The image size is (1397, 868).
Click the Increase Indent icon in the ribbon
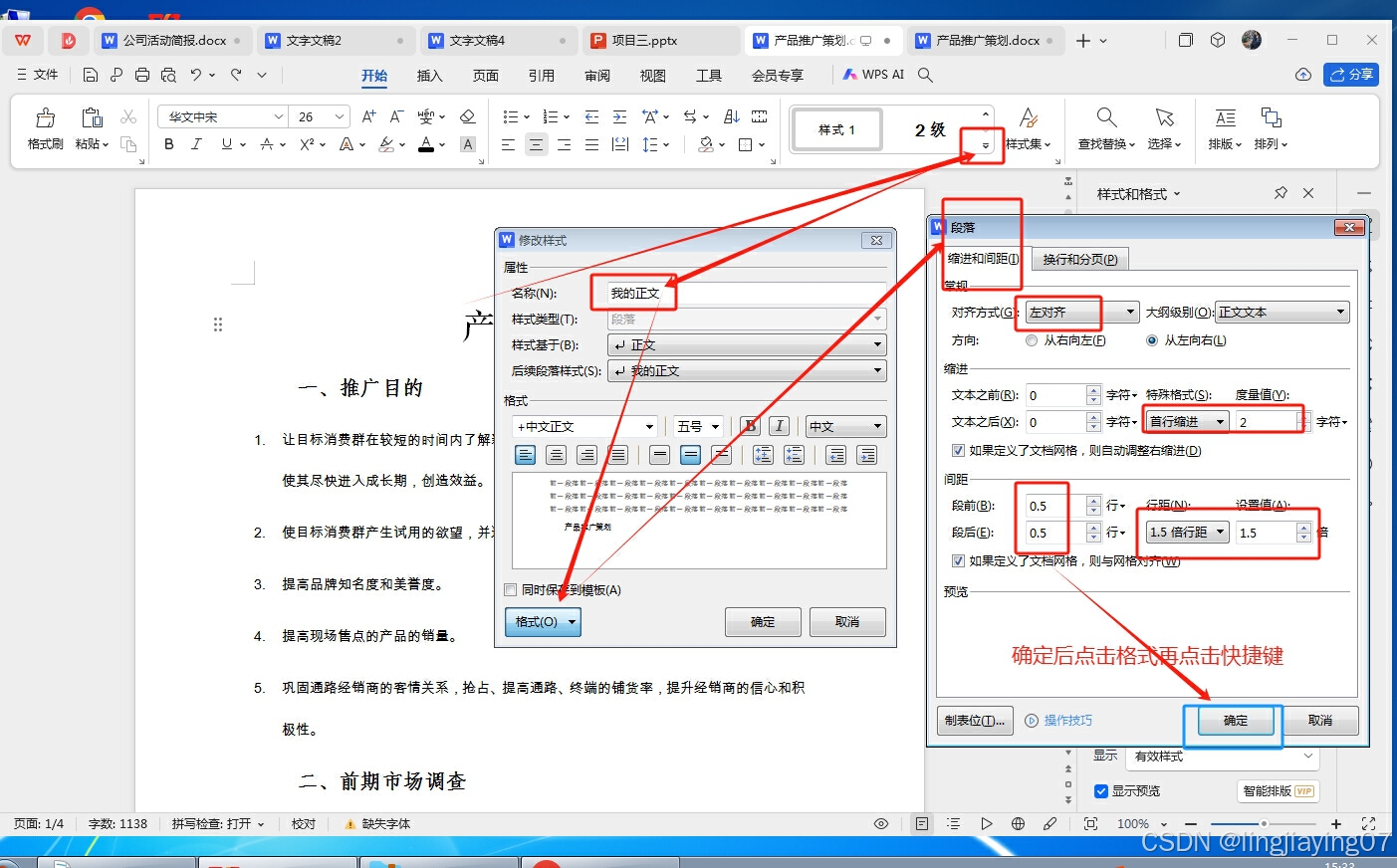pos(619,116)
